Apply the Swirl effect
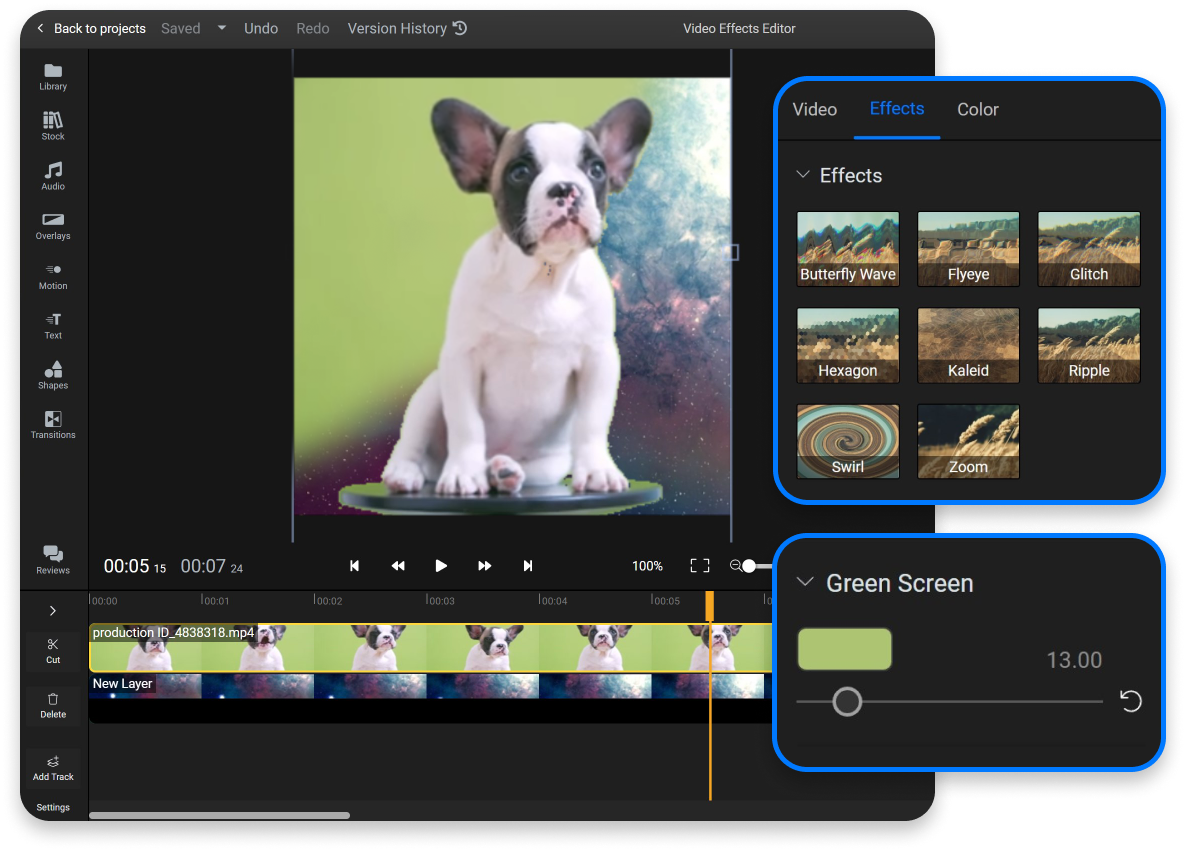This screenshot has height=851, width=1186. tap(847, 440)
